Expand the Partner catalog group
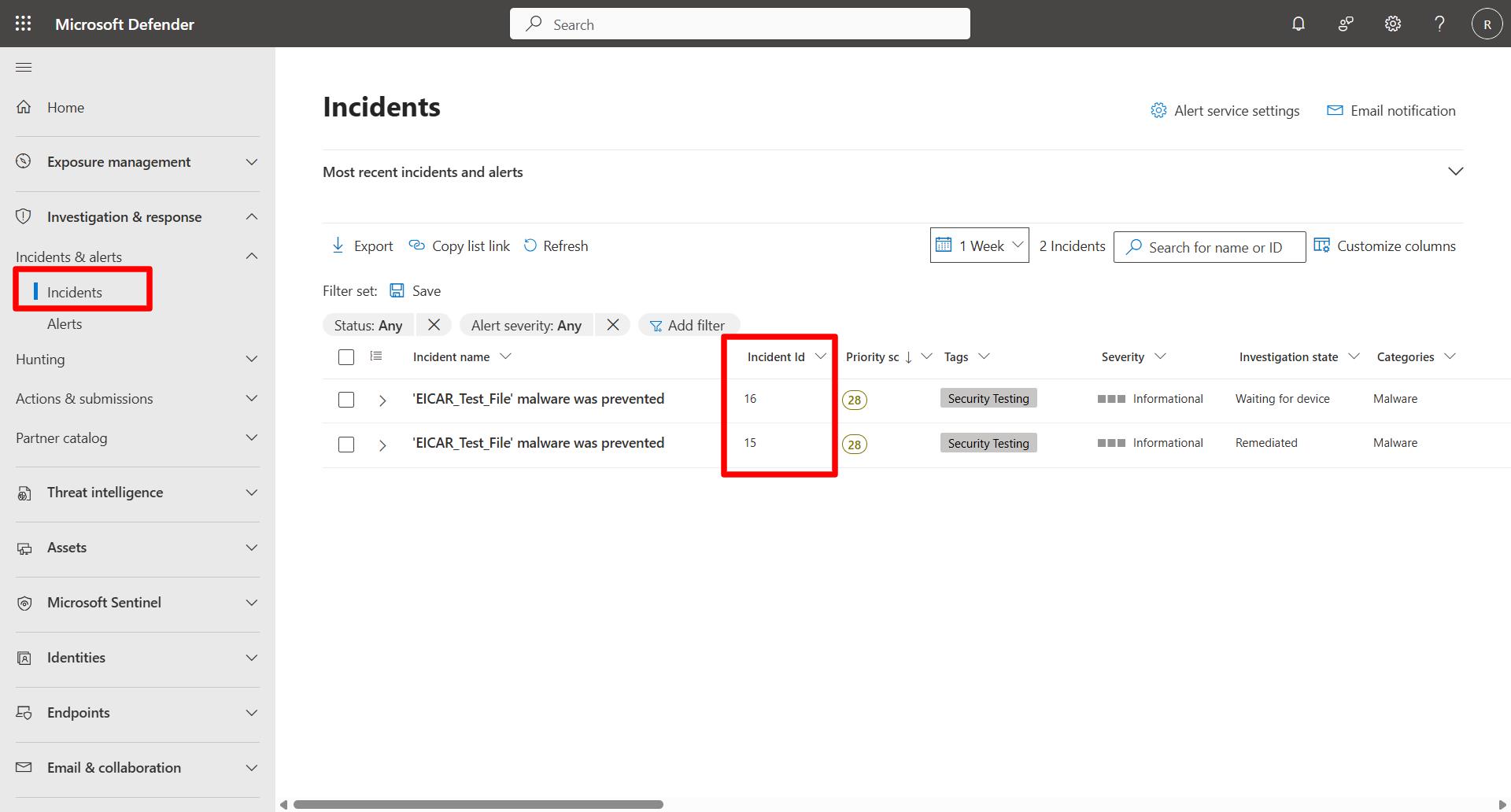Viewport: 1511px width, 812px height. [x=252, y=437]
